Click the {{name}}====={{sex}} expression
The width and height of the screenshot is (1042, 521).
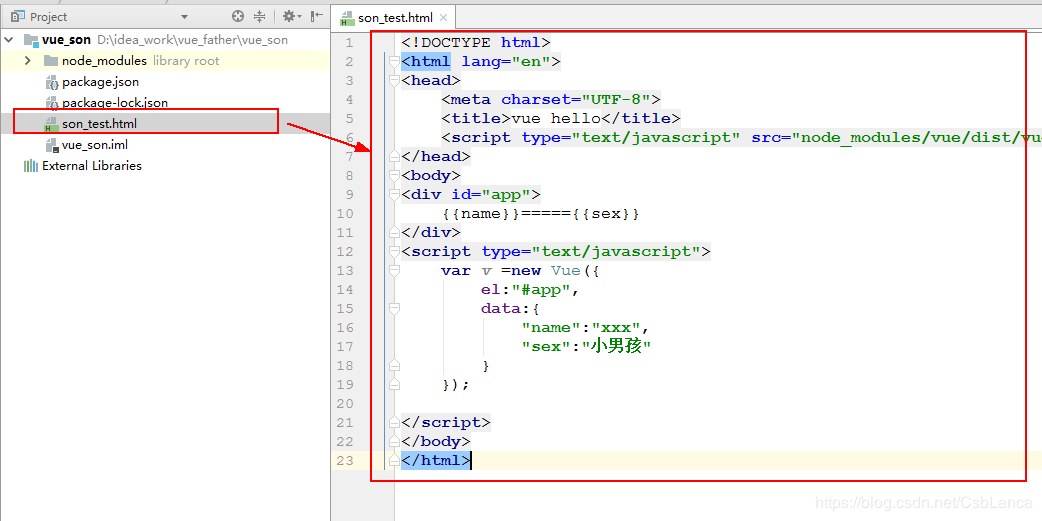pos(540,214)
